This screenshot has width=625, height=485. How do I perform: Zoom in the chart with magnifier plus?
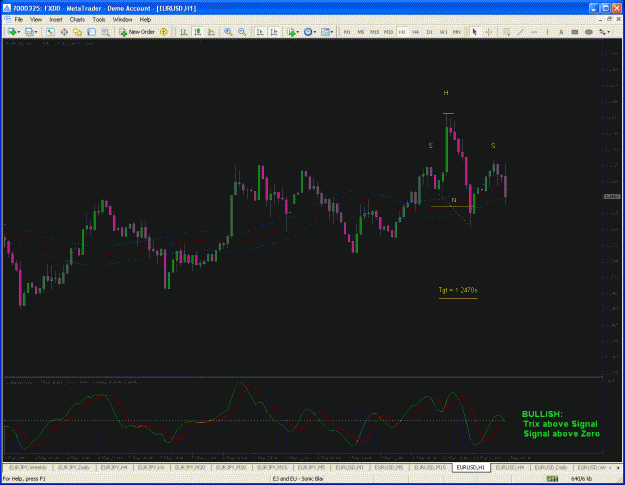tap(228, 32)
